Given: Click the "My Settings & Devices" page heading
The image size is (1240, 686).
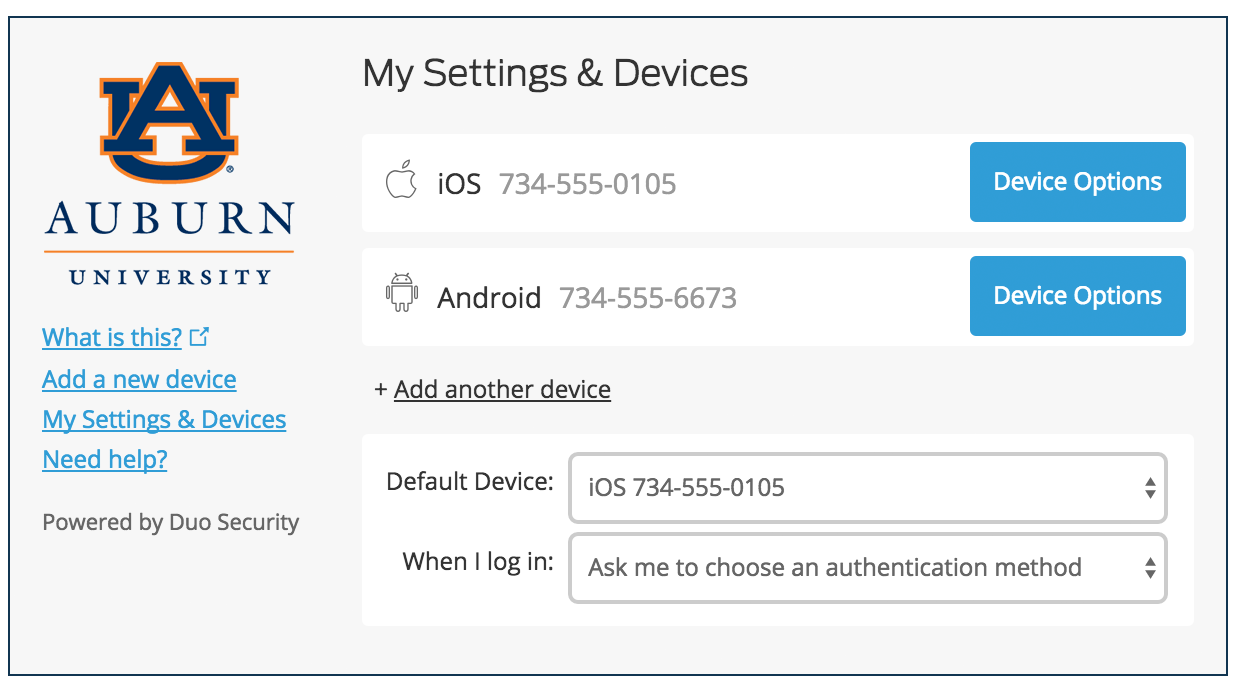Looking at the screenshot, I should [x=555, y=73].
